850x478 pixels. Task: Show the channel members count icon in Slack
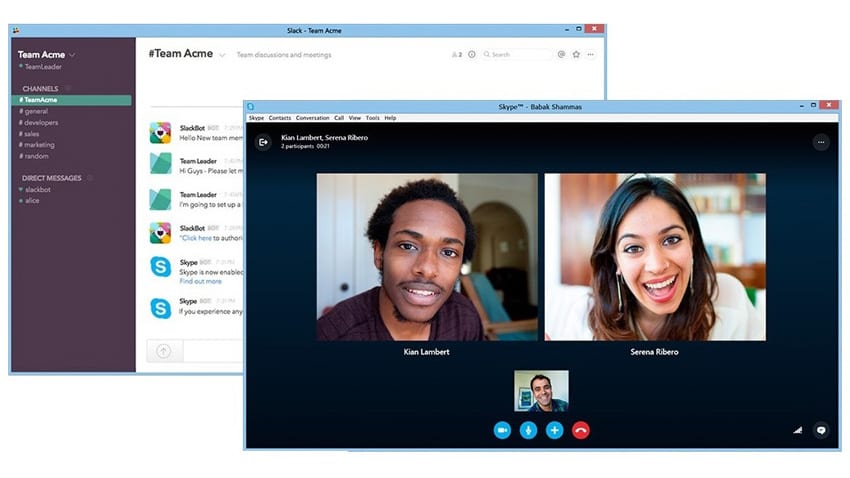(457, 55)
